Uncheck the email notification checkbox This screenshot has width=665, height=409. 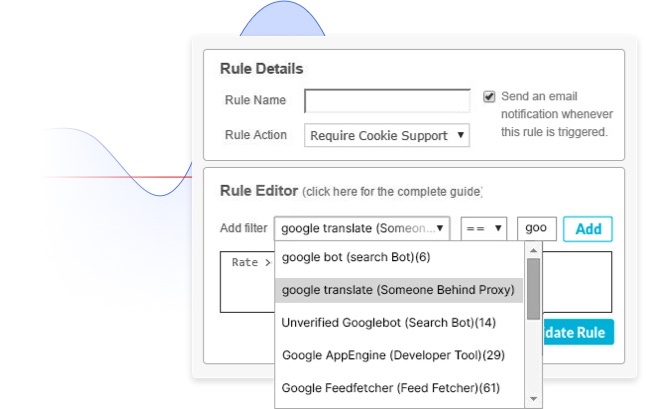(x=489, y=97)
